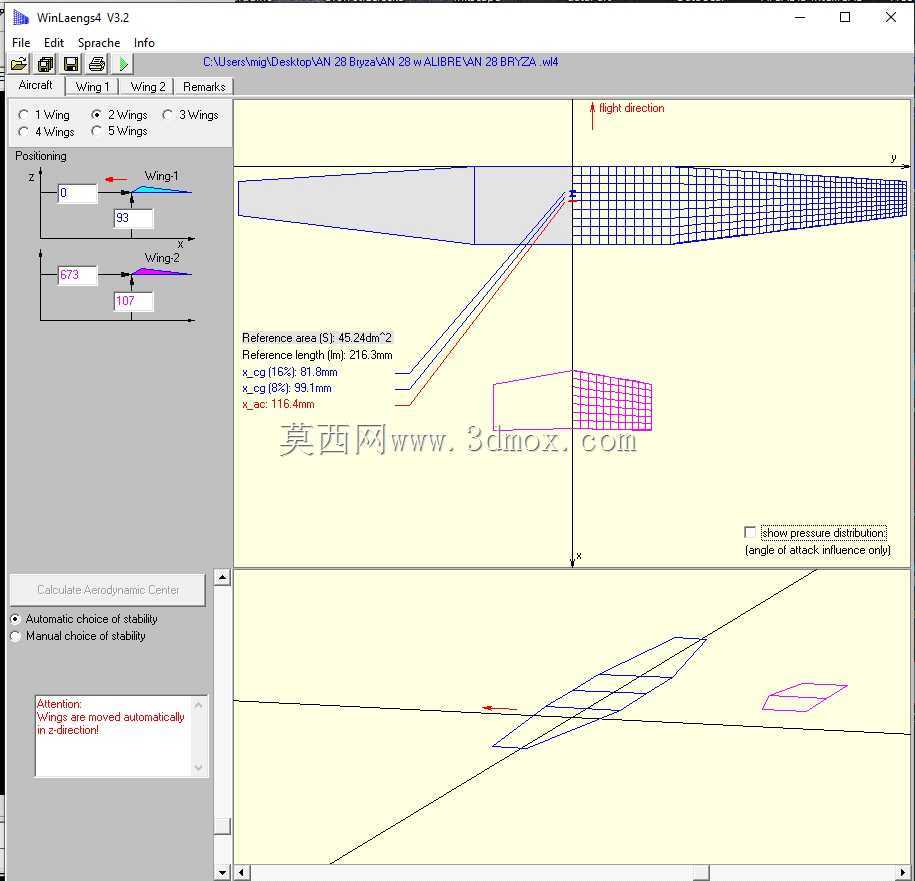Click right arrow of horizontal 3D view scrollbar
915x881 pixels.
point(903,873)
